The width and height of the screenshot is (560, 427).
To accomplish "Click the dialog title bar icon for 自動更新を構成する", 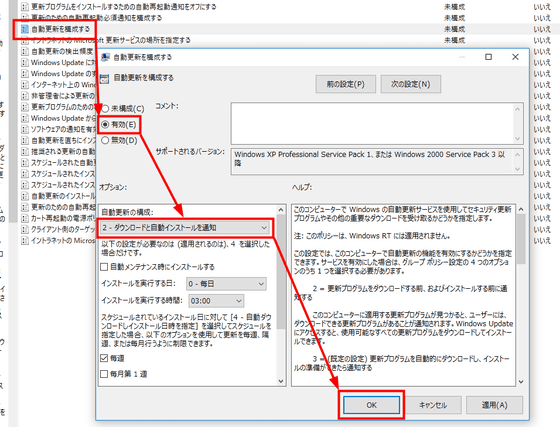I will pos(105,57).
